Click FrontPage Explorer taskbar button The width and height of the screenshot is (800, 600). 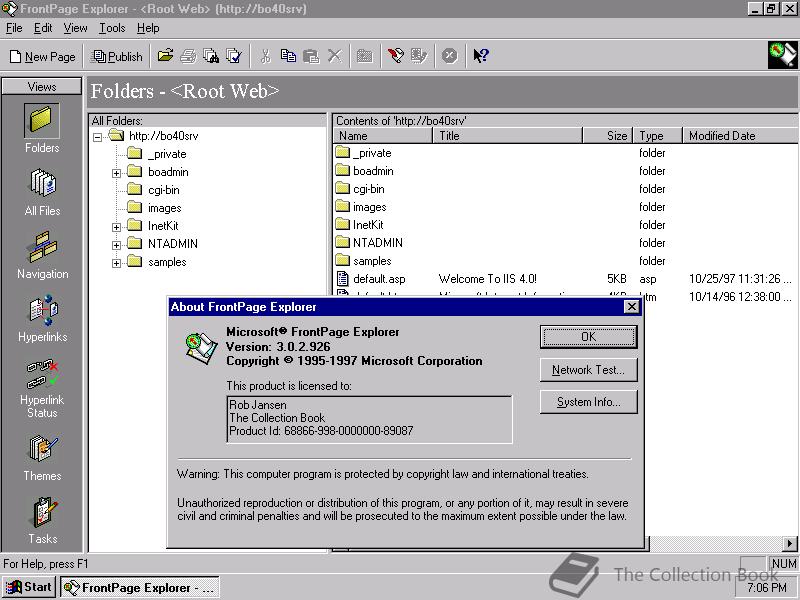(x=140, y=588)
